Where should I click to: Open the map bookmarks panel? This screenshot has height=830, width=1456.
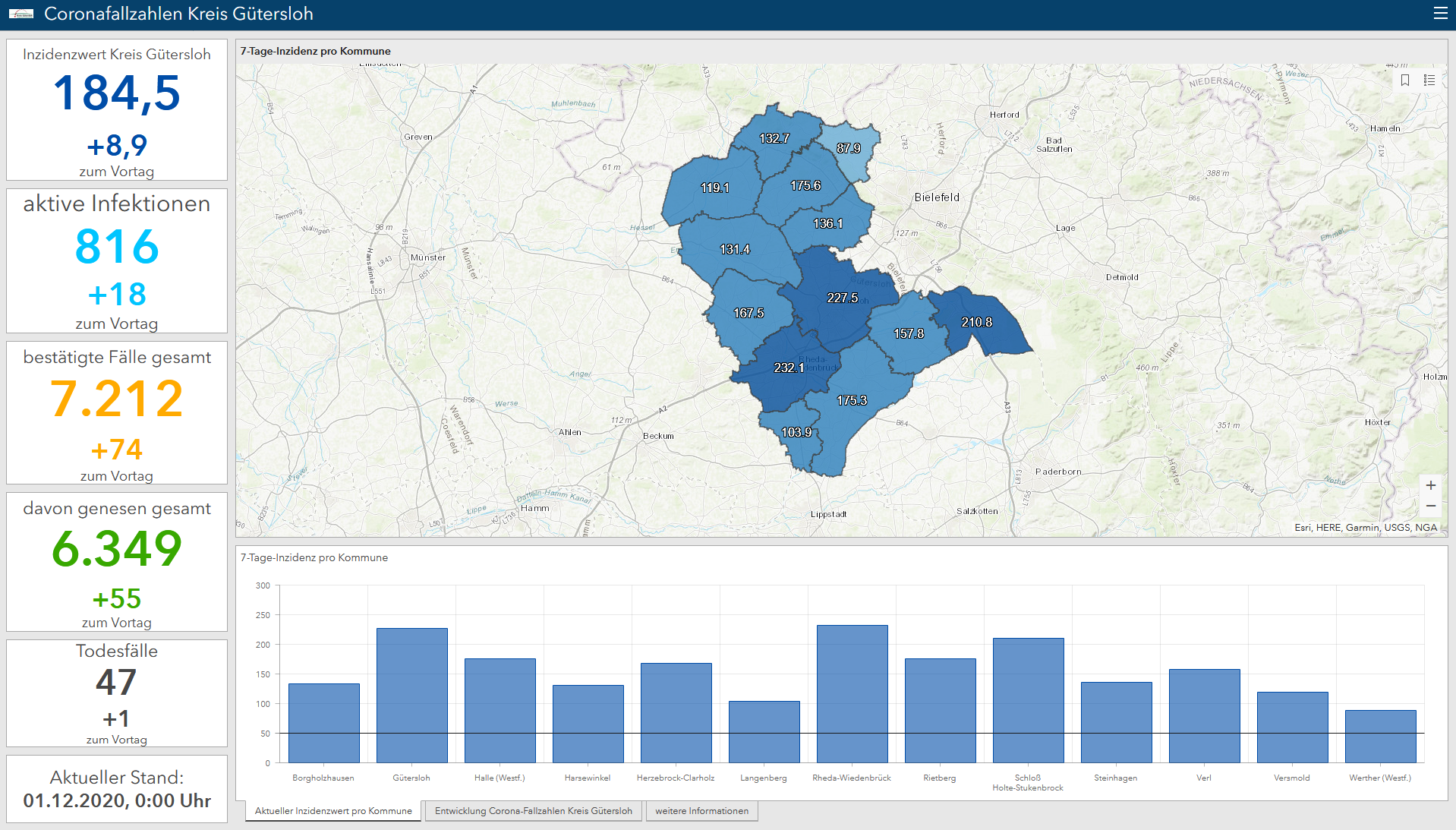(x=1405, y=80)
